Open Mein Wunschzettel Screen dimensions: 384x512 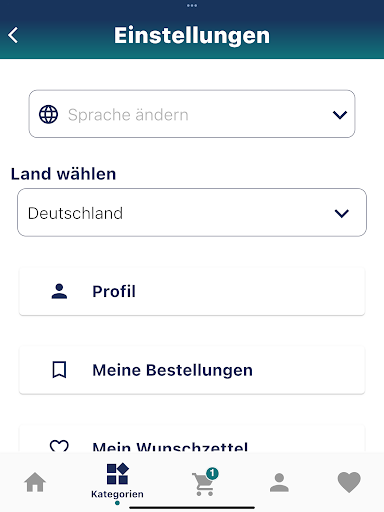pos(192,439)
